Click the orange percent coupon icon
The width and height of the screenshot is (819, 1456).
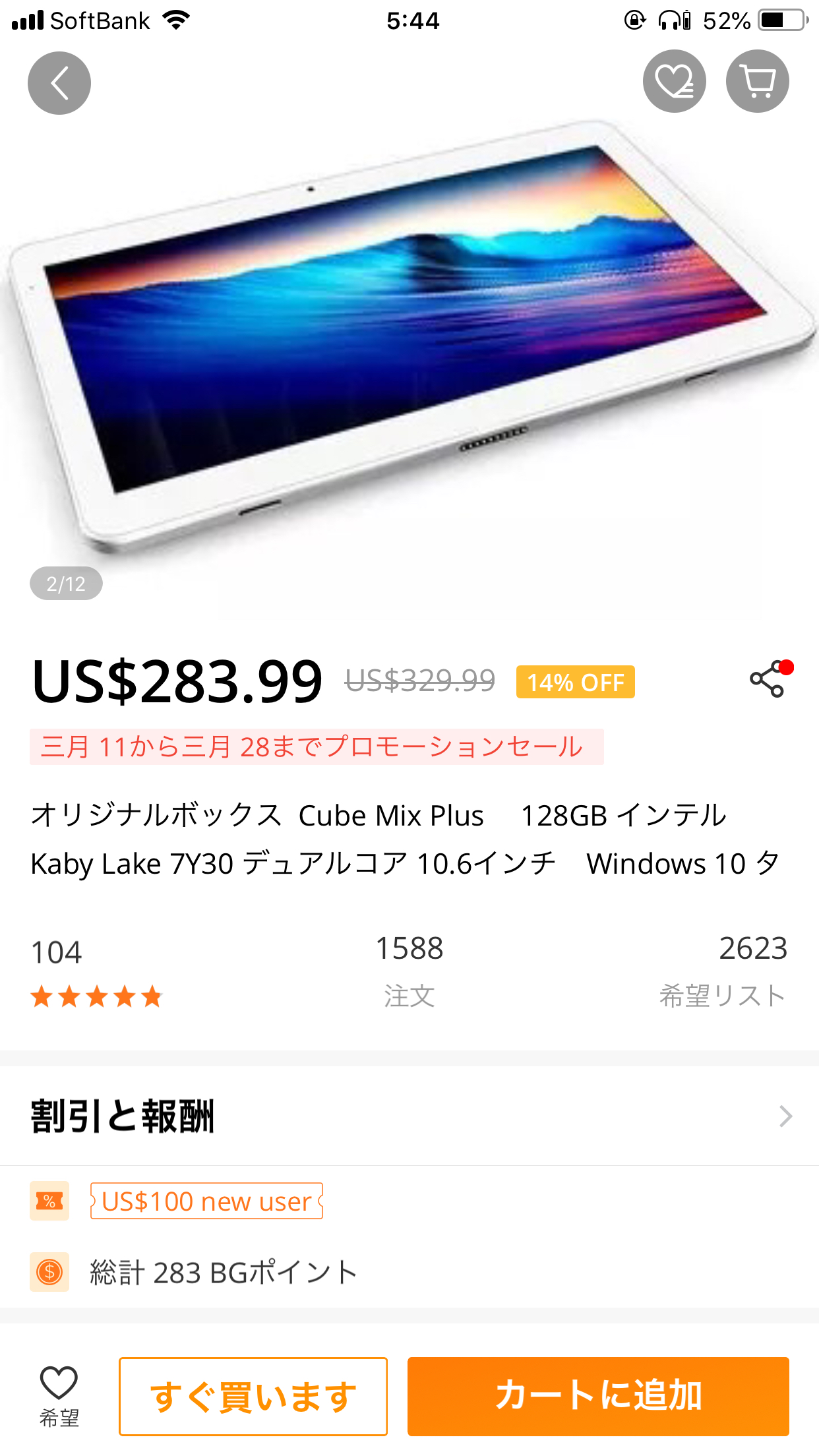[x=49, y=1201]
